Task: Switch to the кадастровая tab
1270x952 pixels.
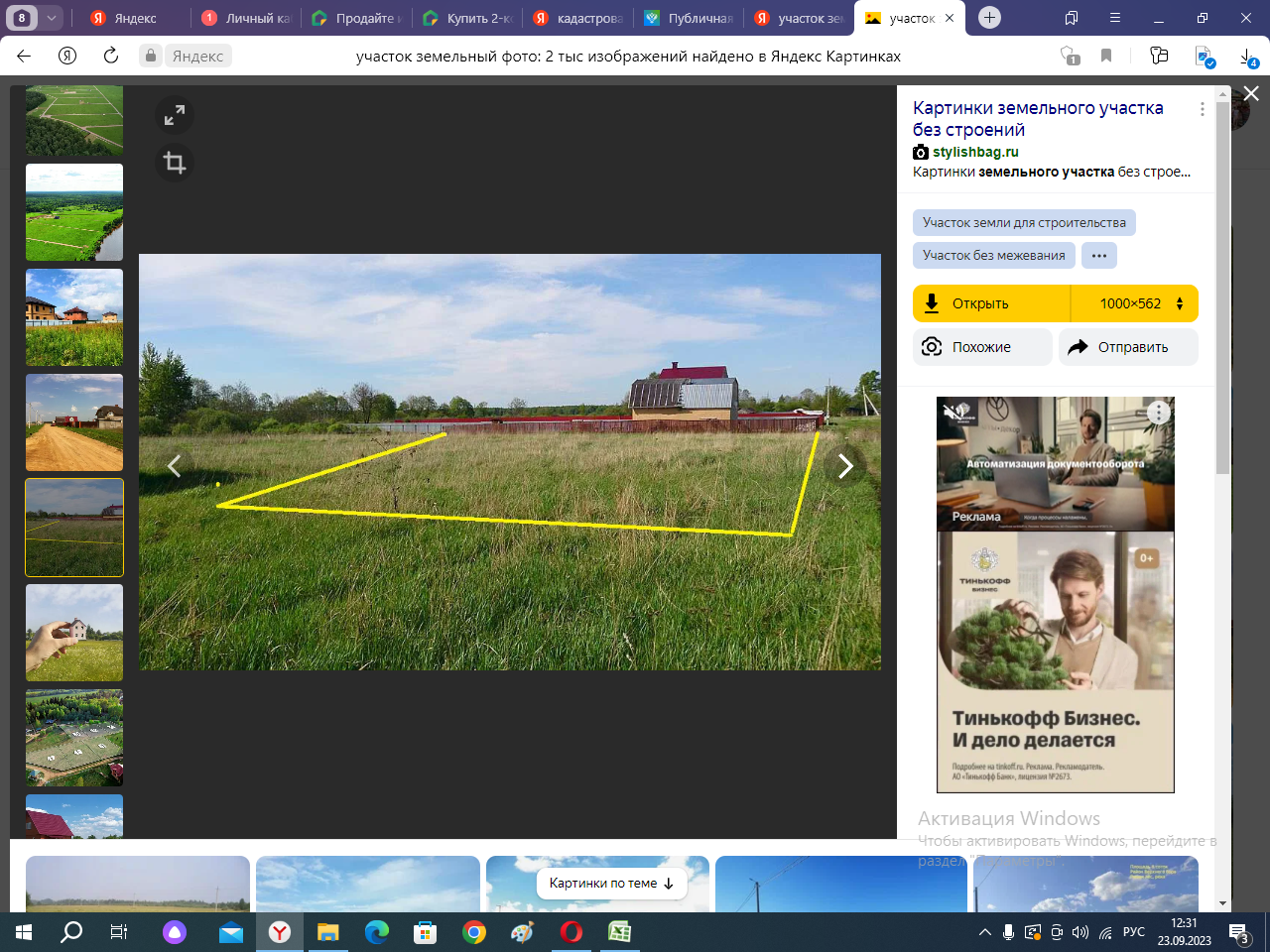Action: click(578, 18)
